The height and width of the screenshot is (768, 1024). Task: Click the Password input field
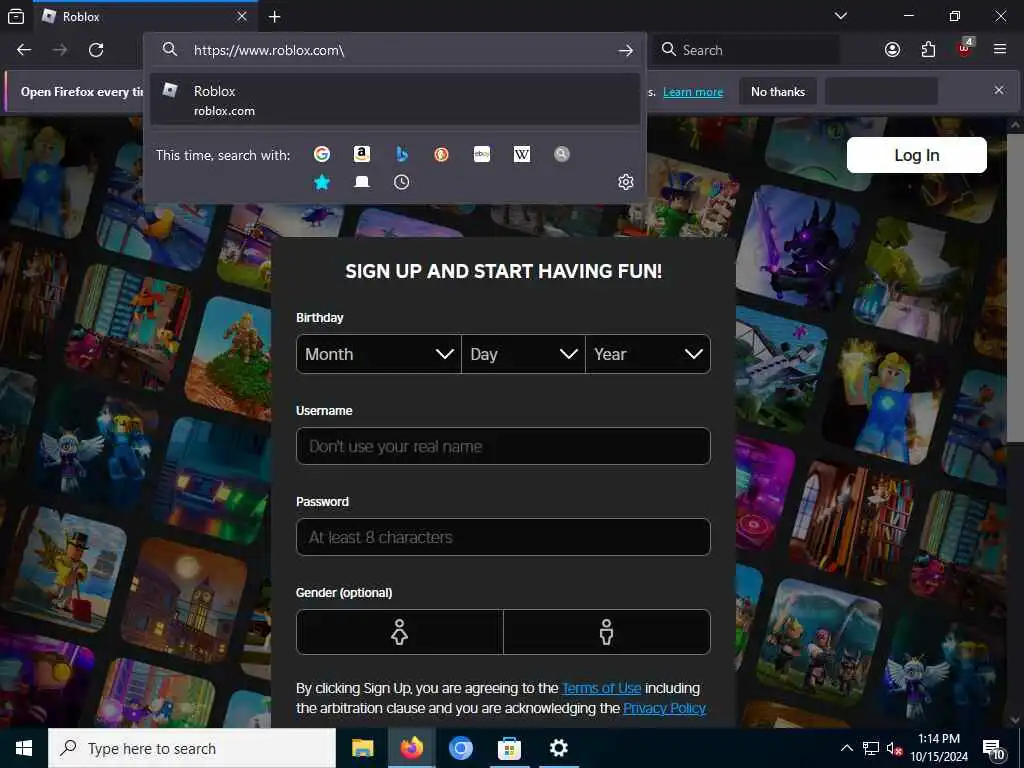[x=503, y=537]
